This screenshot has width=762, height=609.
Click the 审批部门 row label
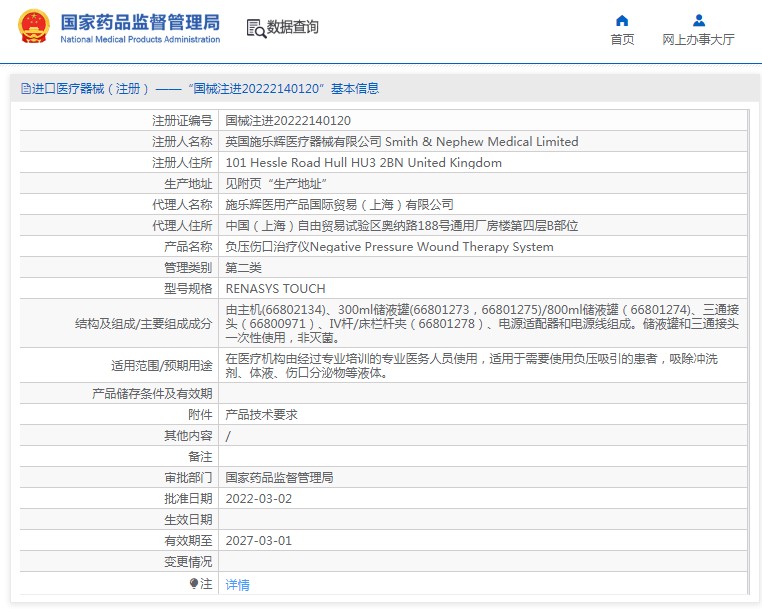(188, 478)
